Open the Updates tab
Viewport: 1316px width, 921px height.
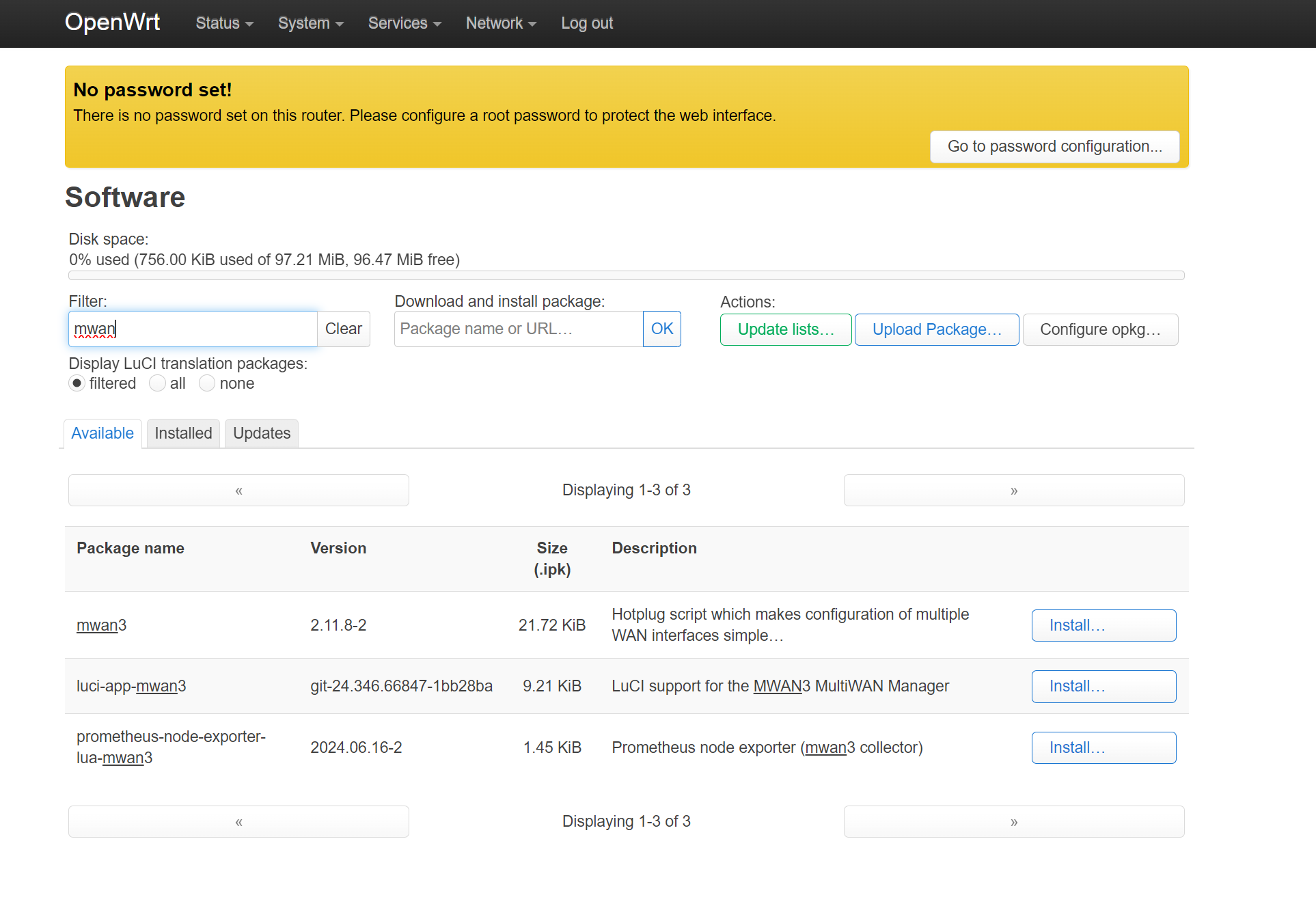pyautogui.click(x=262, y=434)
